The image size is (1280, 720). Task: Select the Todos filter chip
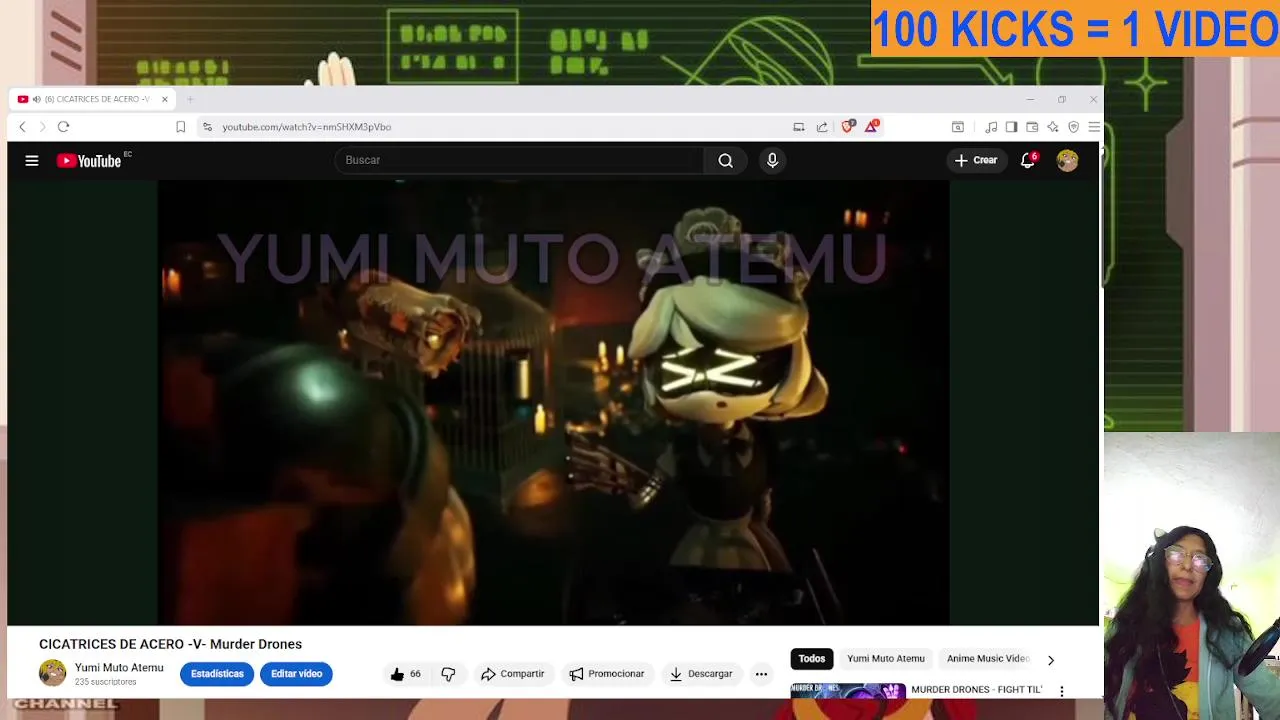tap(812, 659)
